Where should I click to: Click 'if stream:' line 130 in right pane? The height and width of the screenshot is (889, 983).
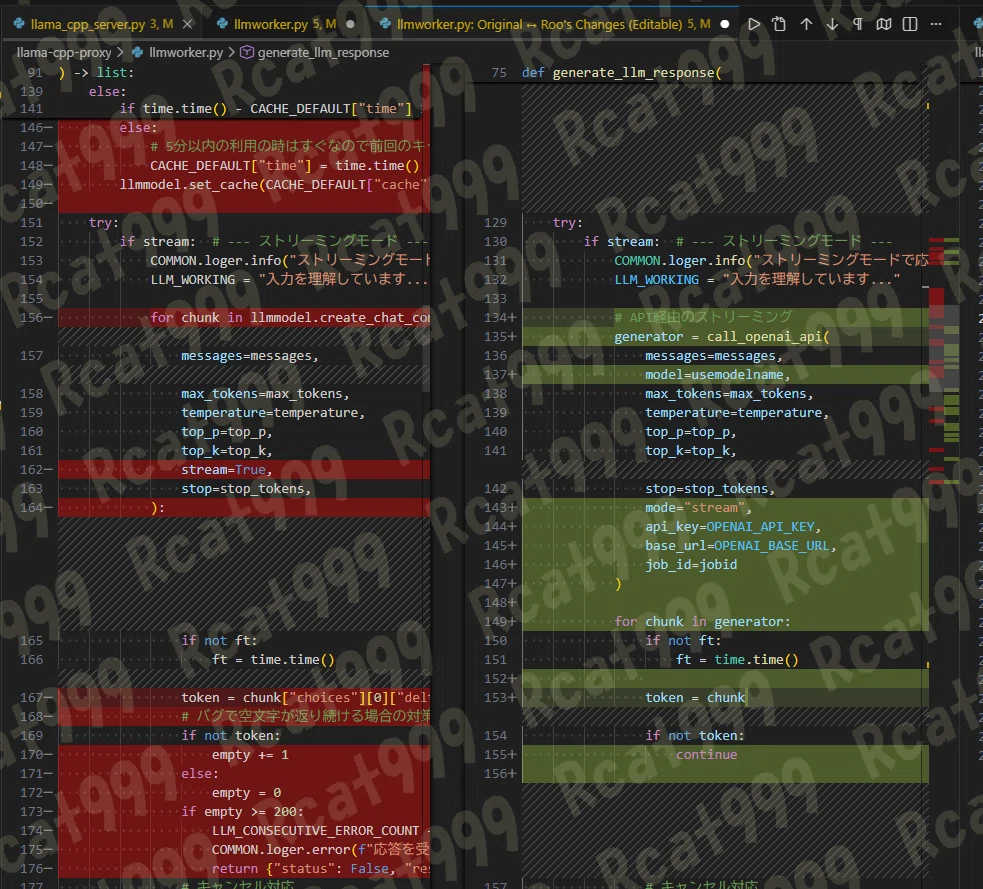click(x=622, y=242)
